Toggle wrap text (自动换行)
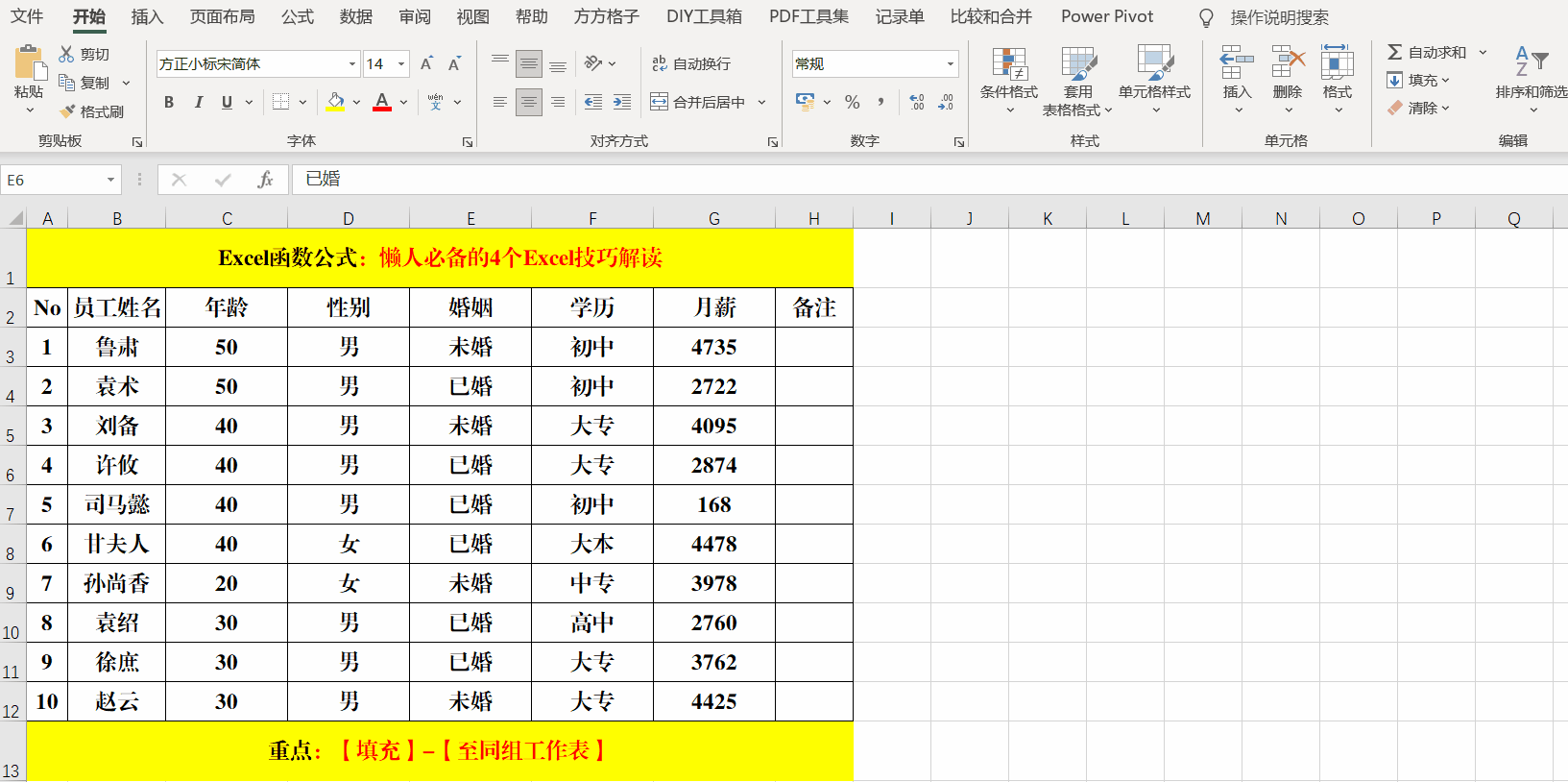 691,63
